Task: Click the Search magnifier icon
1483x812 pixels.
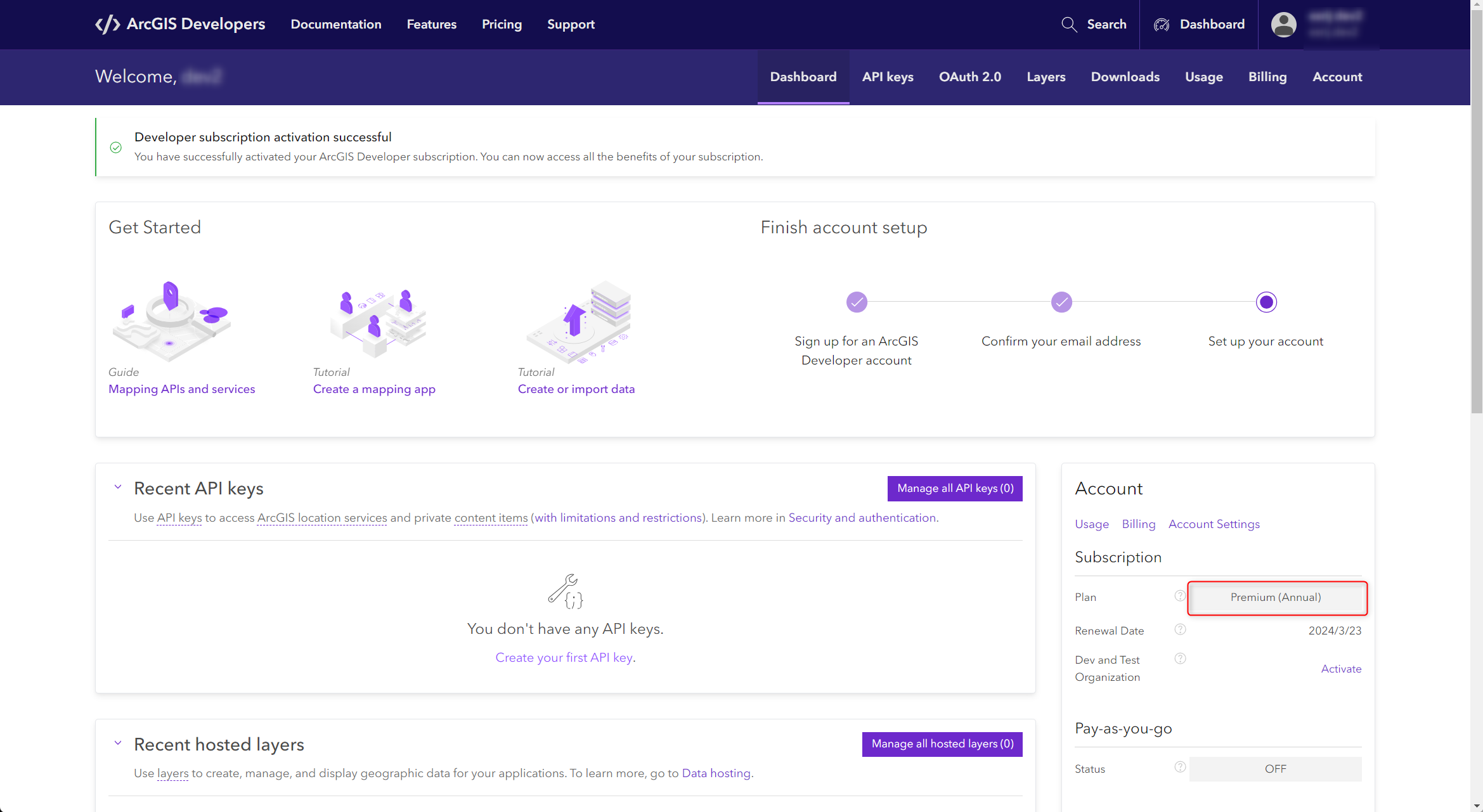Action: point(1069,24)
